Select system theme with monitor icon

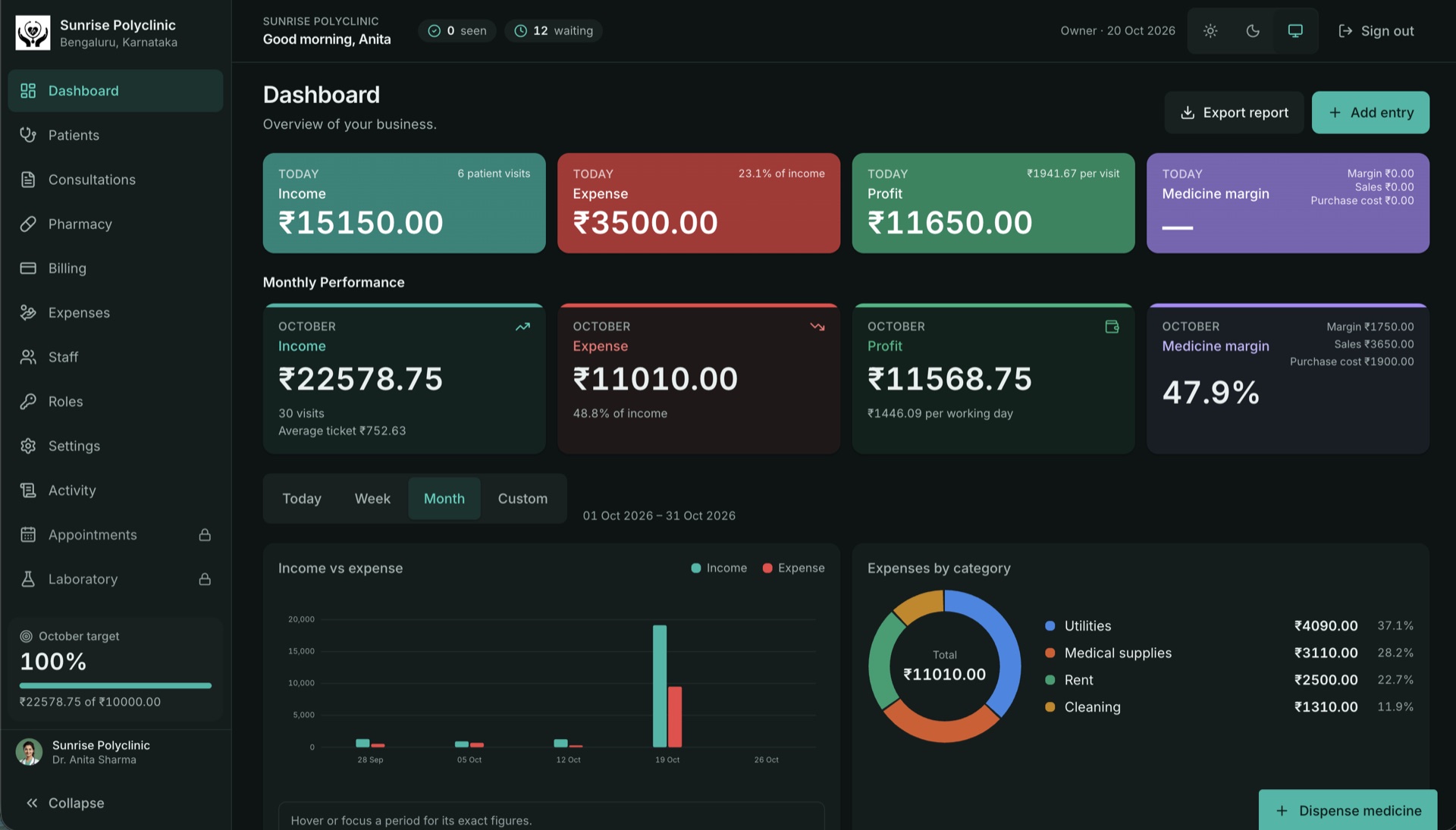(1295, 31)
